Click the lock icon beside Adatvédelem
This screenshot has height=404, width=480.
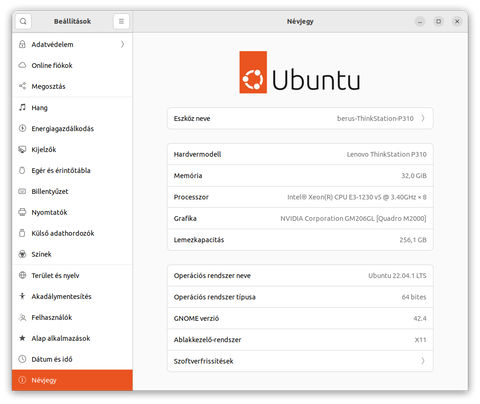tap(22, 44)
